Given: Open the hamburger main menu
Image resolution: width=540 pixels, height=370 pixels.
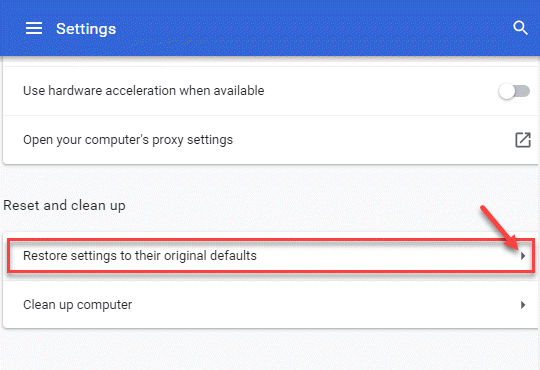Looking at the screenshot, I should (34, 28).
